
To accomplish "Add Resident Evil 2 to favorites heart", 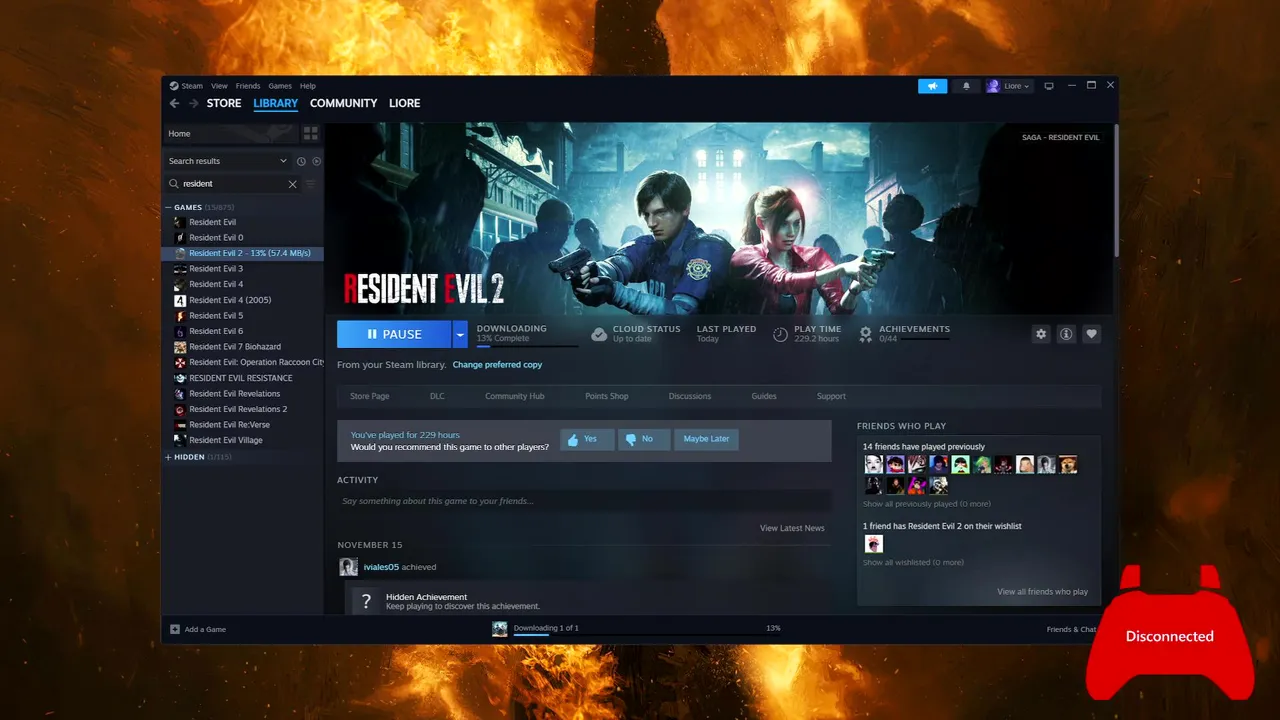I will click(x=1091, y=334).
